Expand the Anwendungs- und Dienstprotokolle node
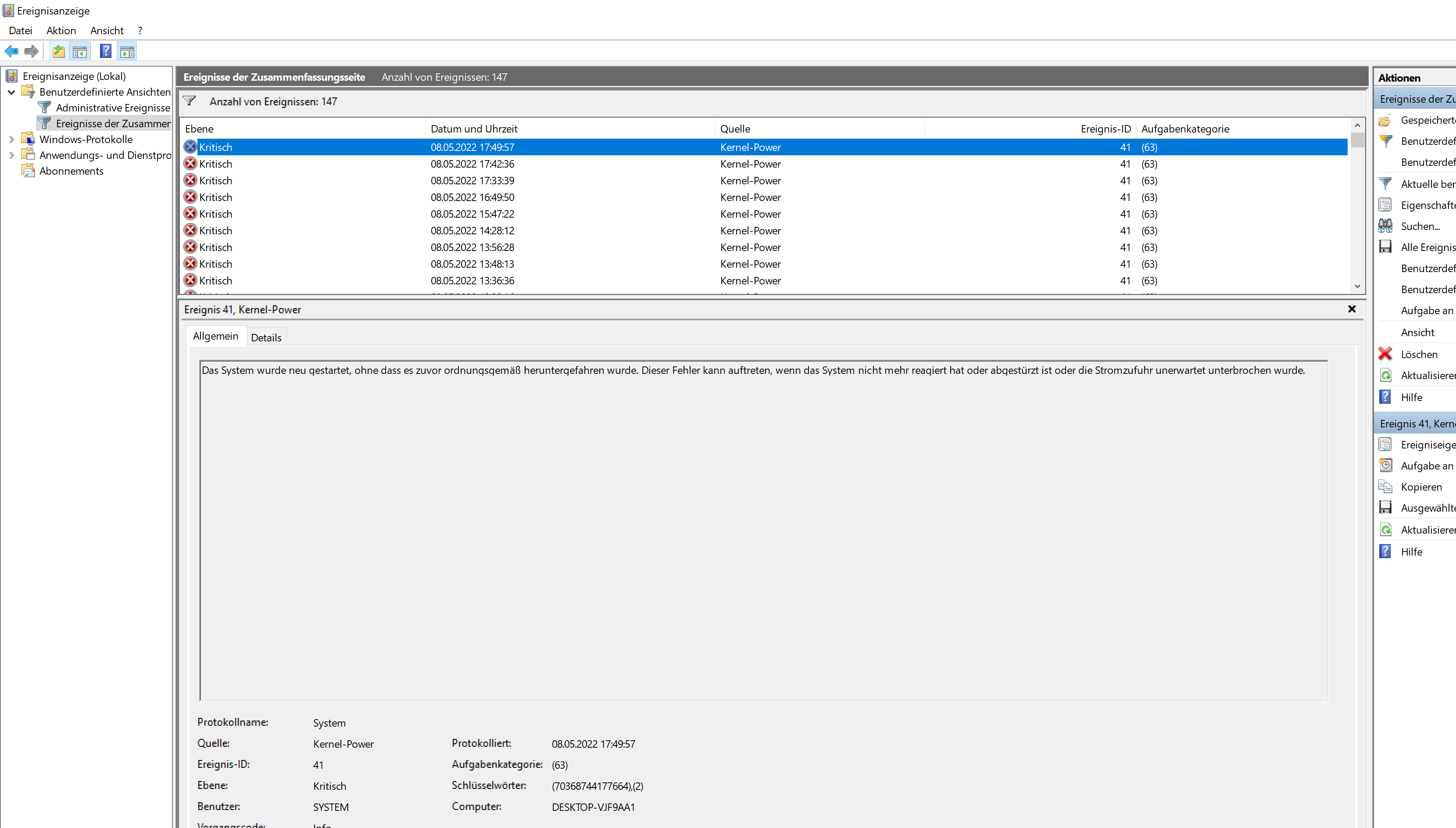This screenshot has height=828, width=1456. pyautogui.click(x=11, y=155)
